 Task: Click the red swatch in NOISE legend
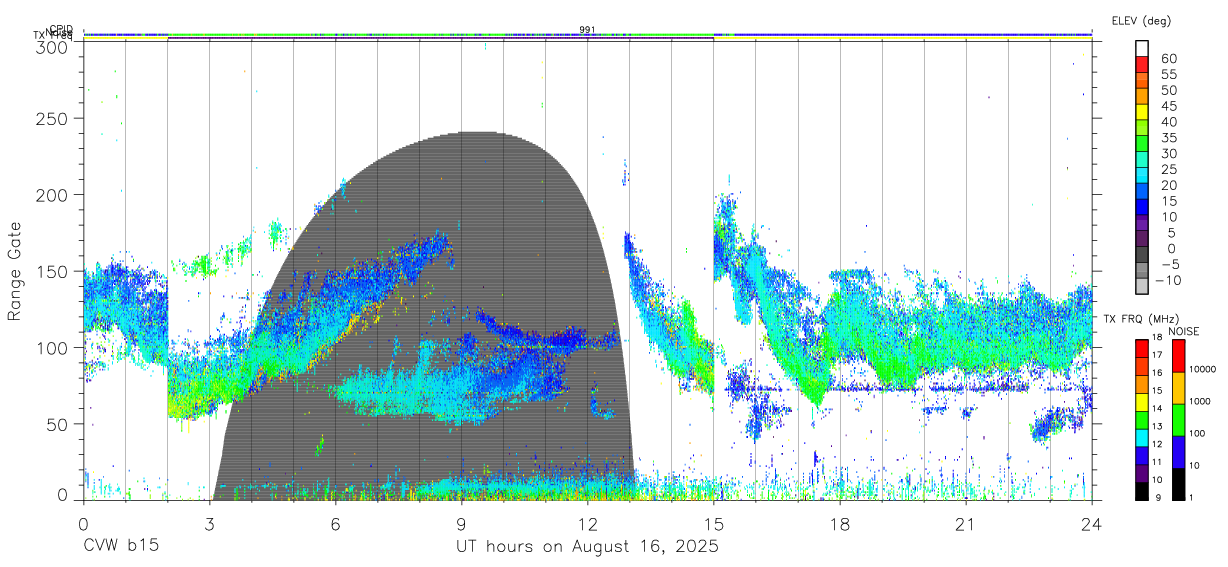1177,356
